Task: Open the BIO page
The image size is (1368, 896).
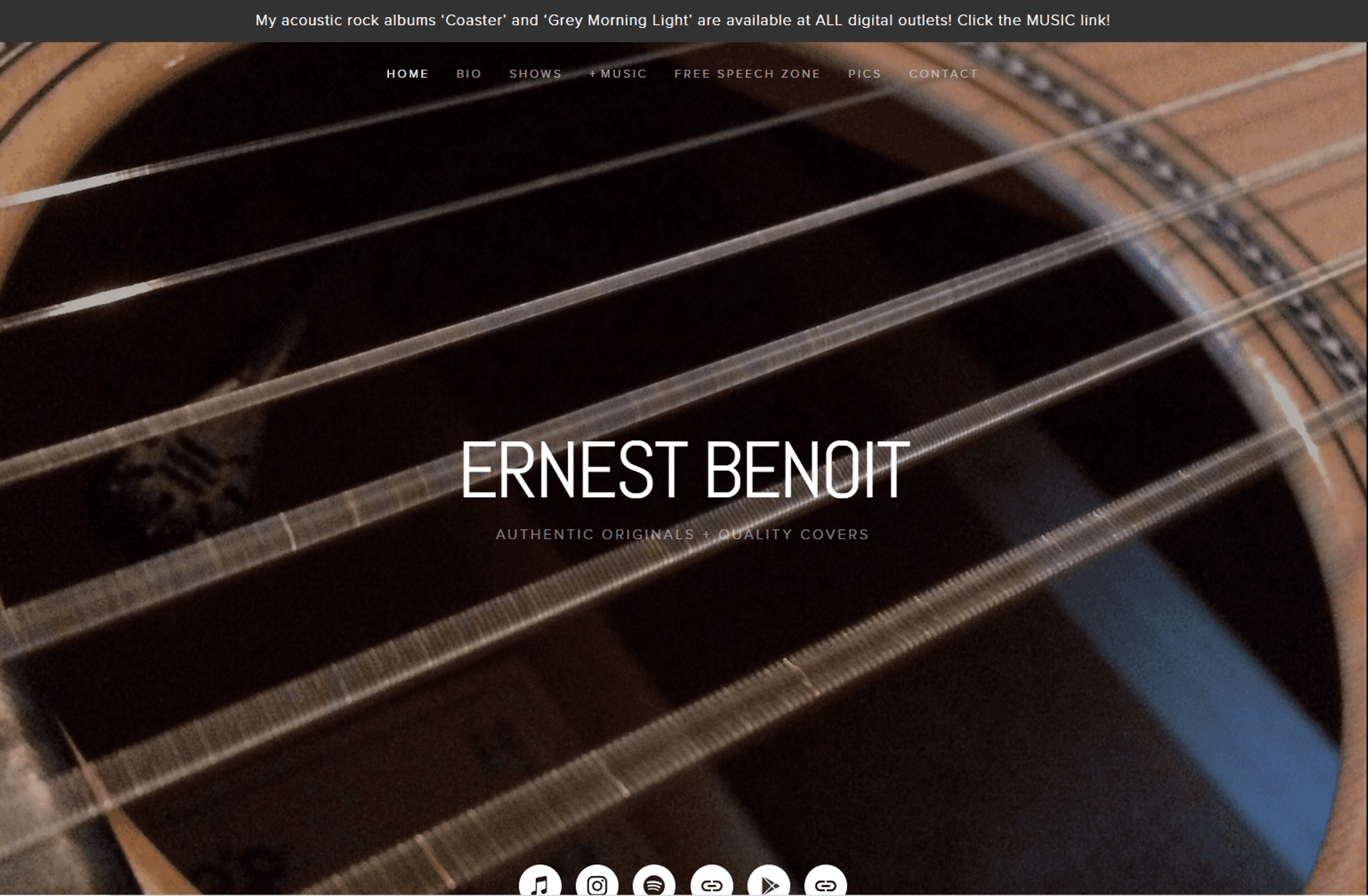Action: pos(469,74)
